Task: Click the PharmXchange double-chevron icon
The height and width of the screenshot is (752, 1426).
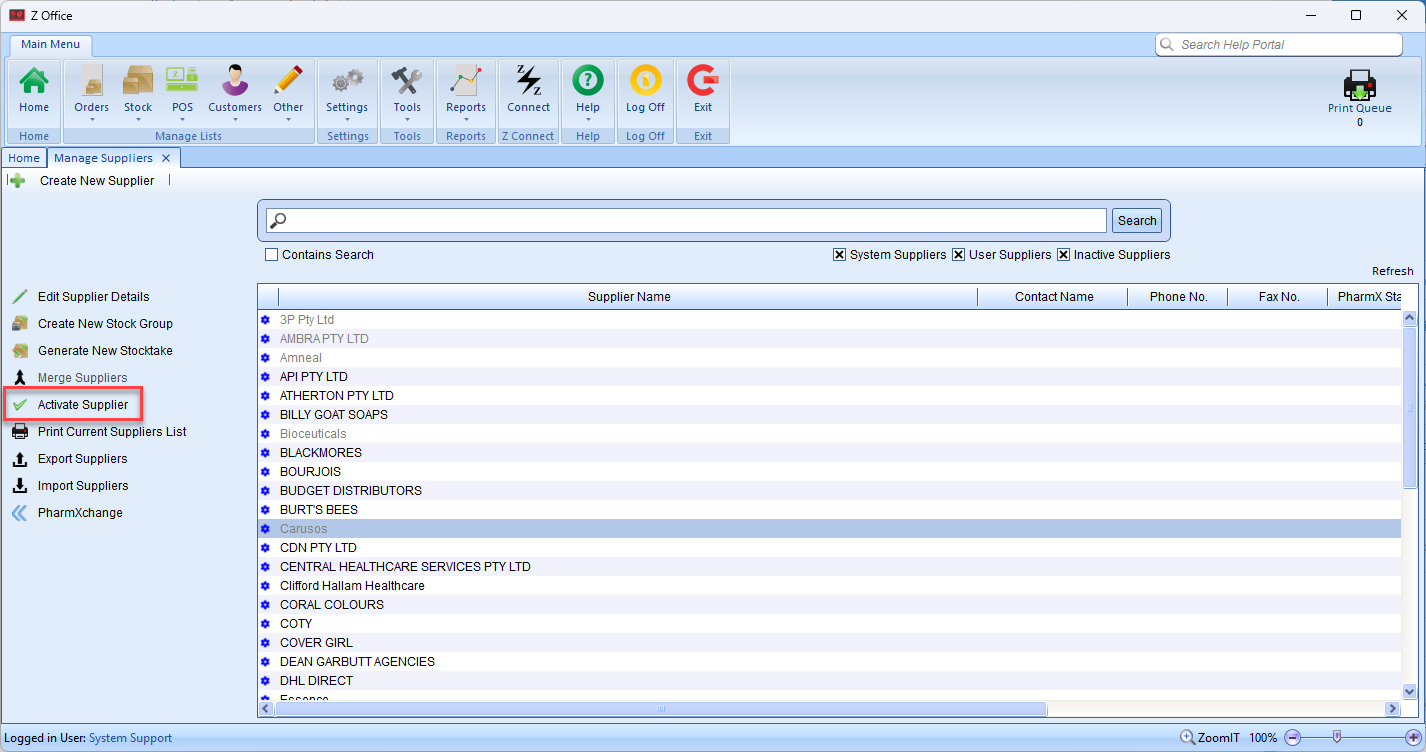Action: 19,513
